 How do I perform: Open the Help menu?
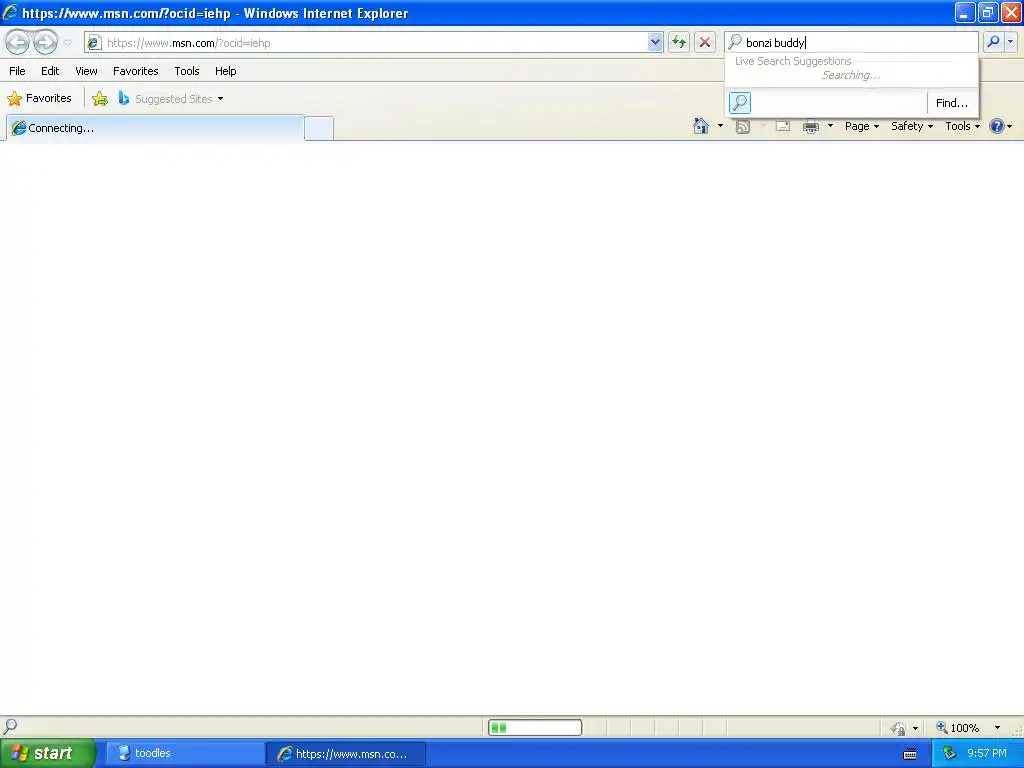[226, 71]
